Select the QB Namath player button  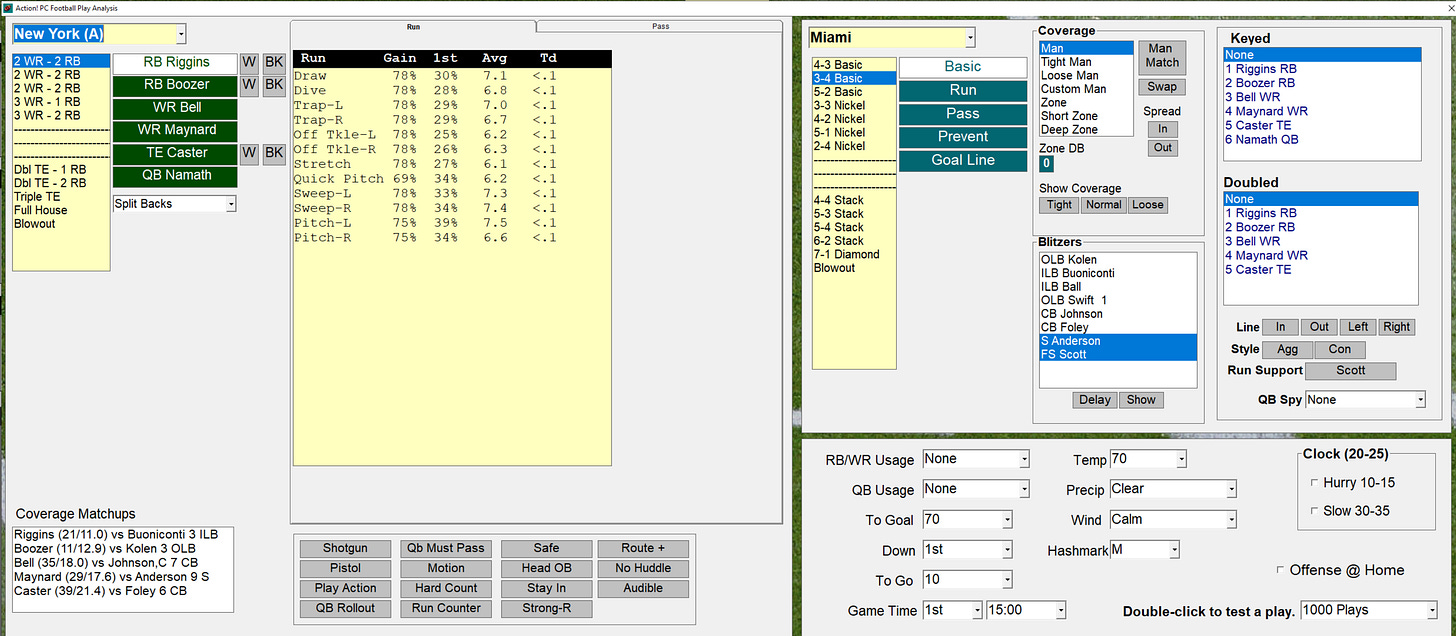pyautogui.click(x=175, y=175)
